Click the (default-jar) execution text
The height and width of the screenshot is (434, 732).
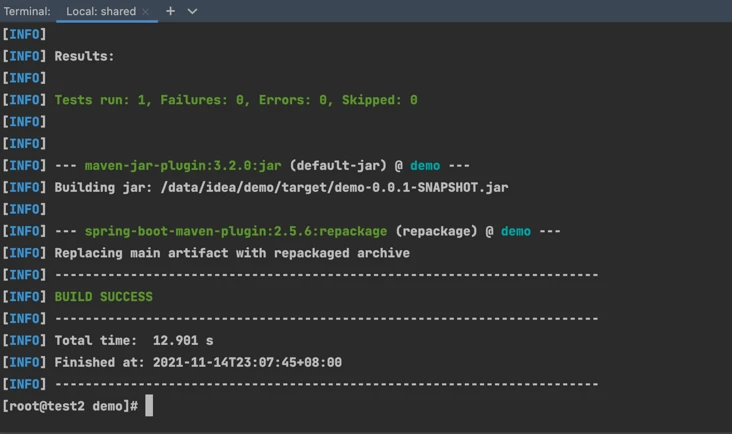338,166
